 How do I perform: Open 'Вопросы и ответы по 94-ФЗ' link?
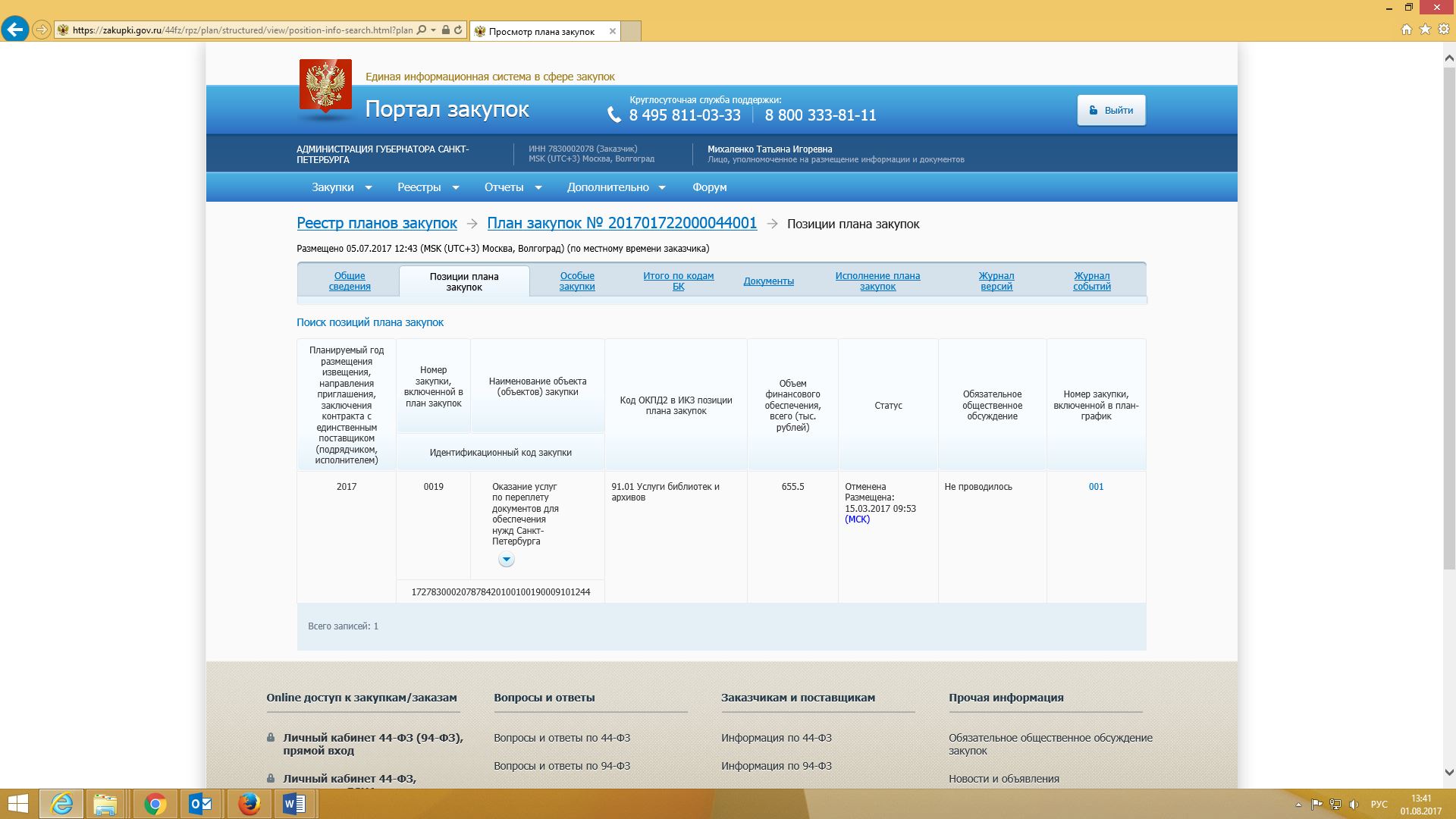point(562,766)
